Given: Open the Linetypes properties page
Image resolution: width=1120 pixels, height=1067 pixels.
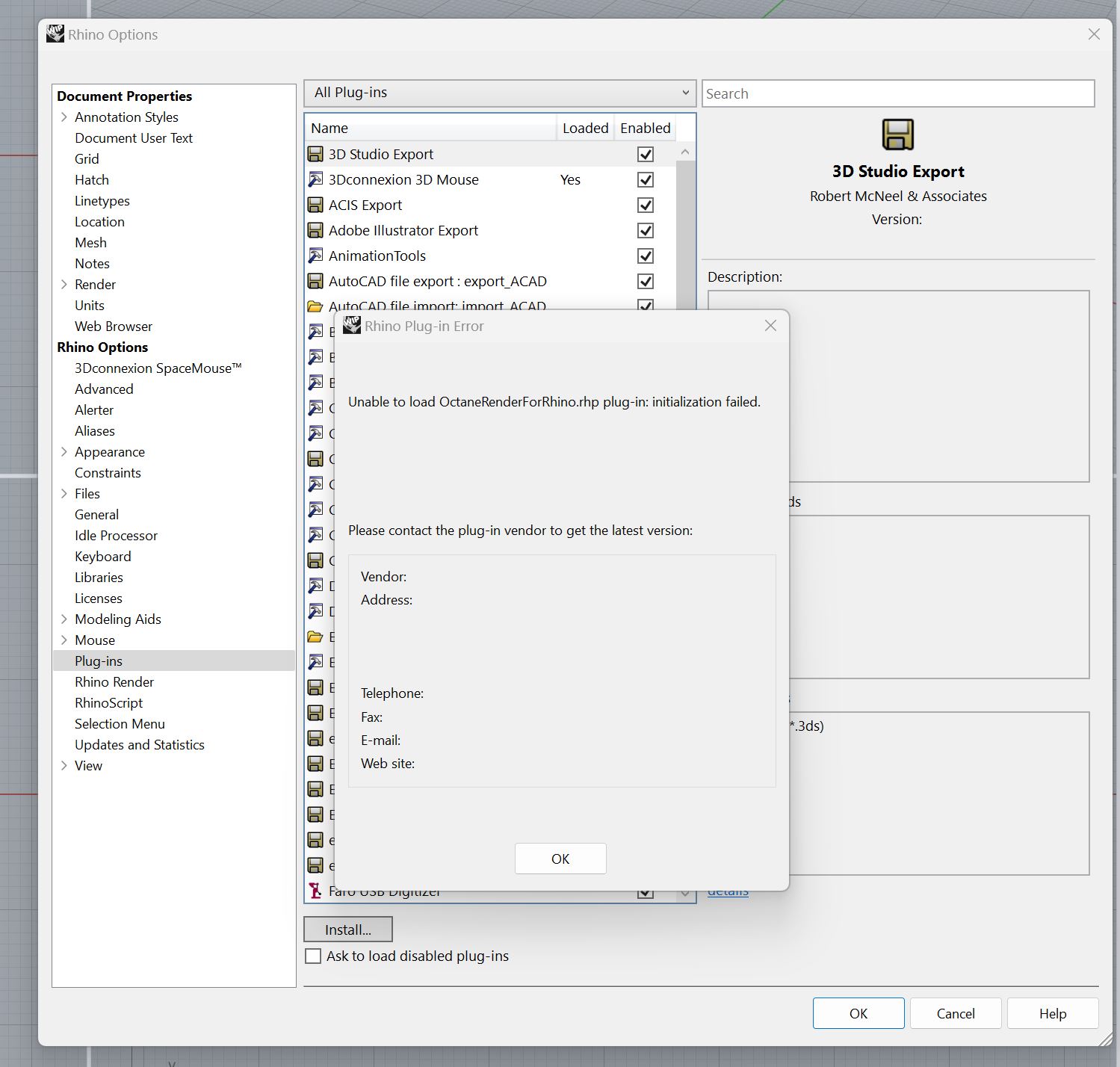Looking at the screenshot, I should 102,201.
